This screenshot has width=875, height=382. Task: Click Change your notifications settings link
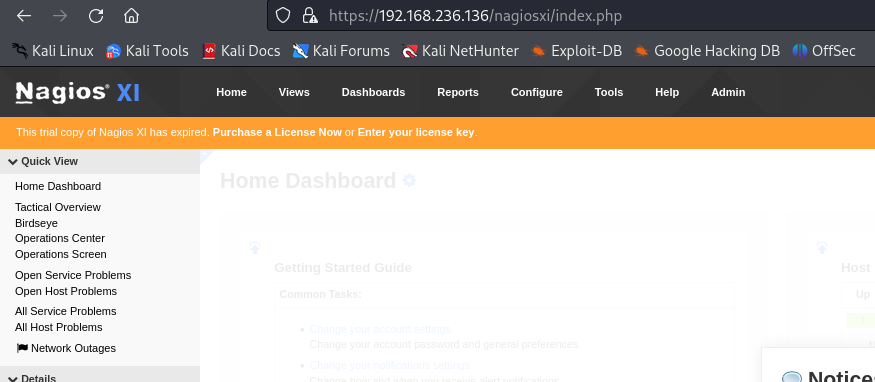[390, 365]
